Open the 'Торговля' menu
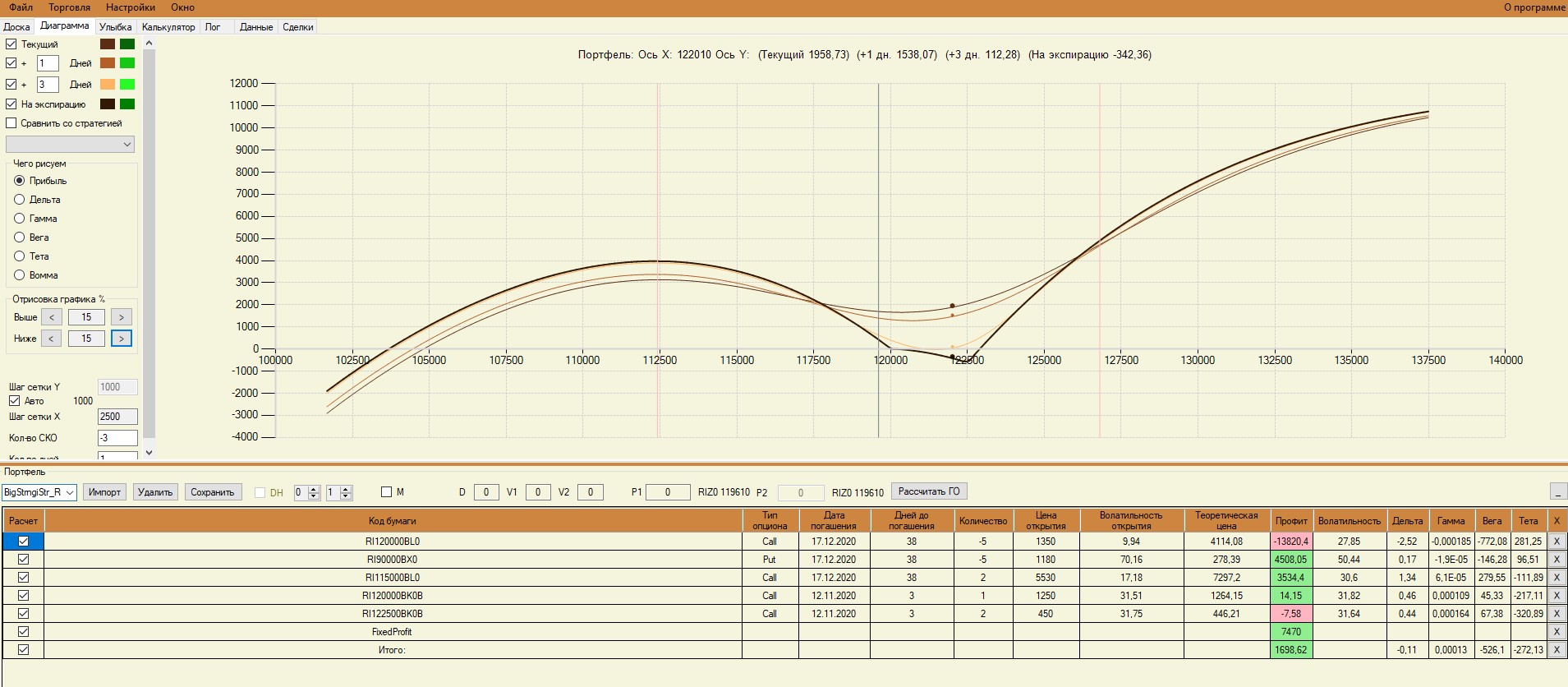1568x687 pixels. (70, 7)
